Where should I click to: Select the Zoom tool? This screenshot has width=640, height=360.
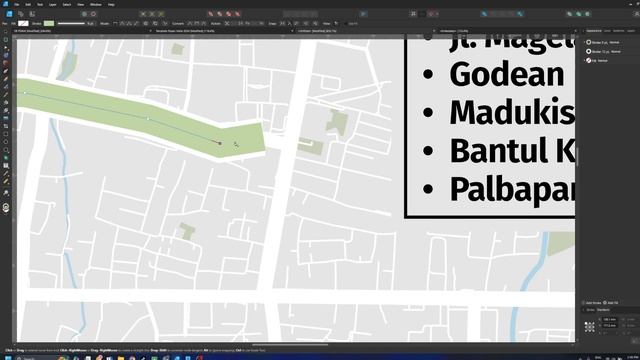pyautogui.click(x=6, y=193)
